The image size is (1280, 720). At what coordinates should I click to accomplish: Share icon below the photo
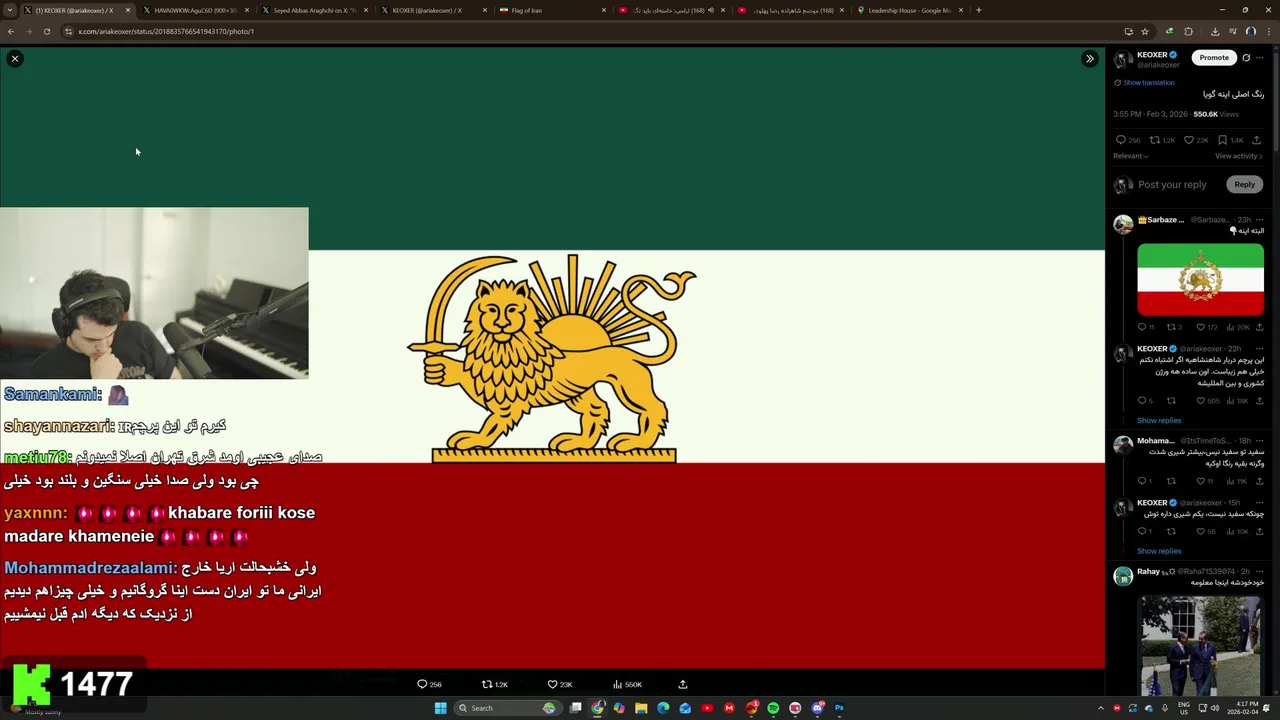pos(683,684)
